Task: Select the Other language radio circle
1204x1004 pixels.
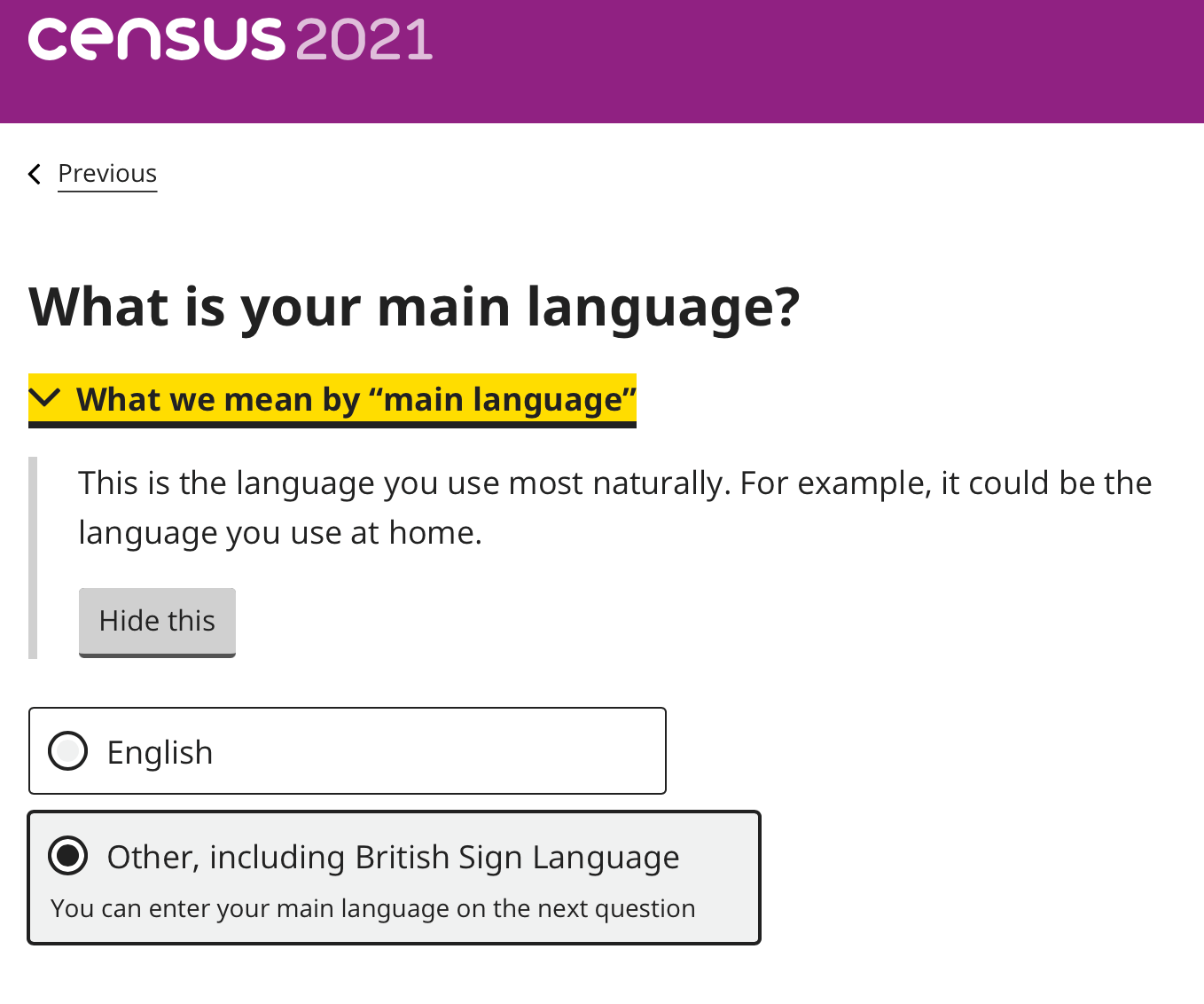Action: (x=68, y=856)
